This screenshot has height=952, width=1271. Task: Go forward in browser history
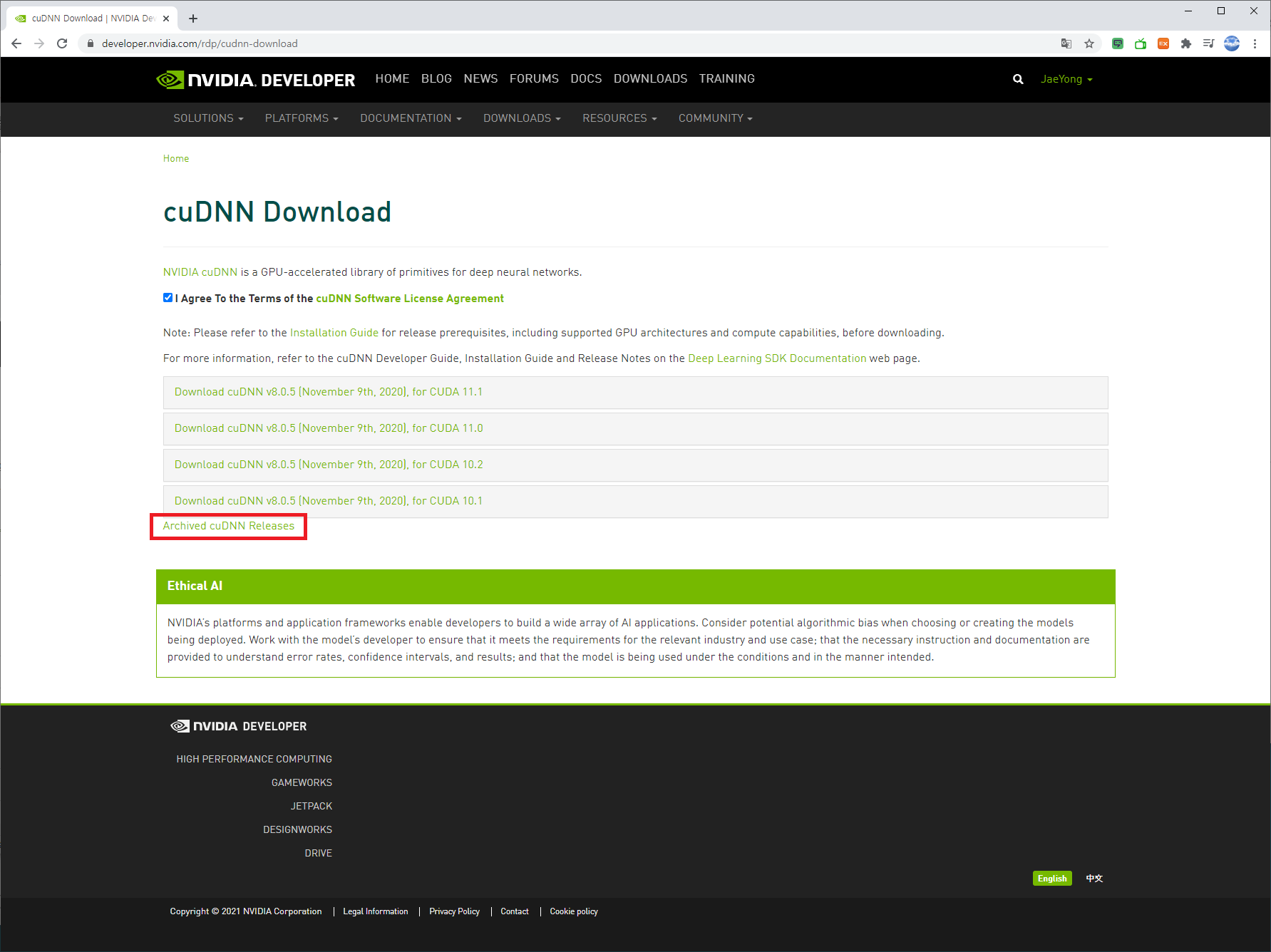coord(39,43)
